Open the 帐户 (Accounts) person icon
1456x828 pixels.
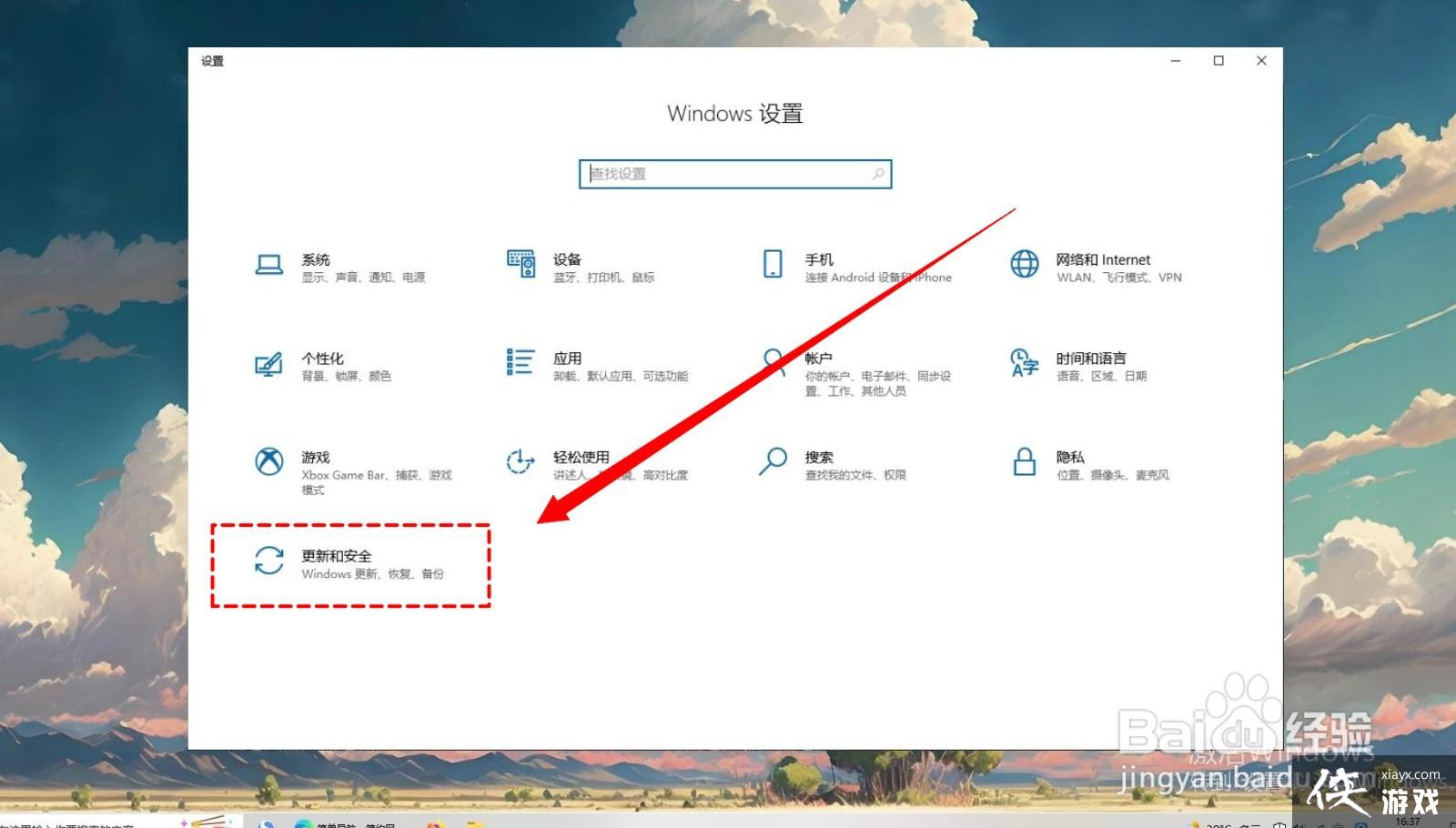(773, 360)
